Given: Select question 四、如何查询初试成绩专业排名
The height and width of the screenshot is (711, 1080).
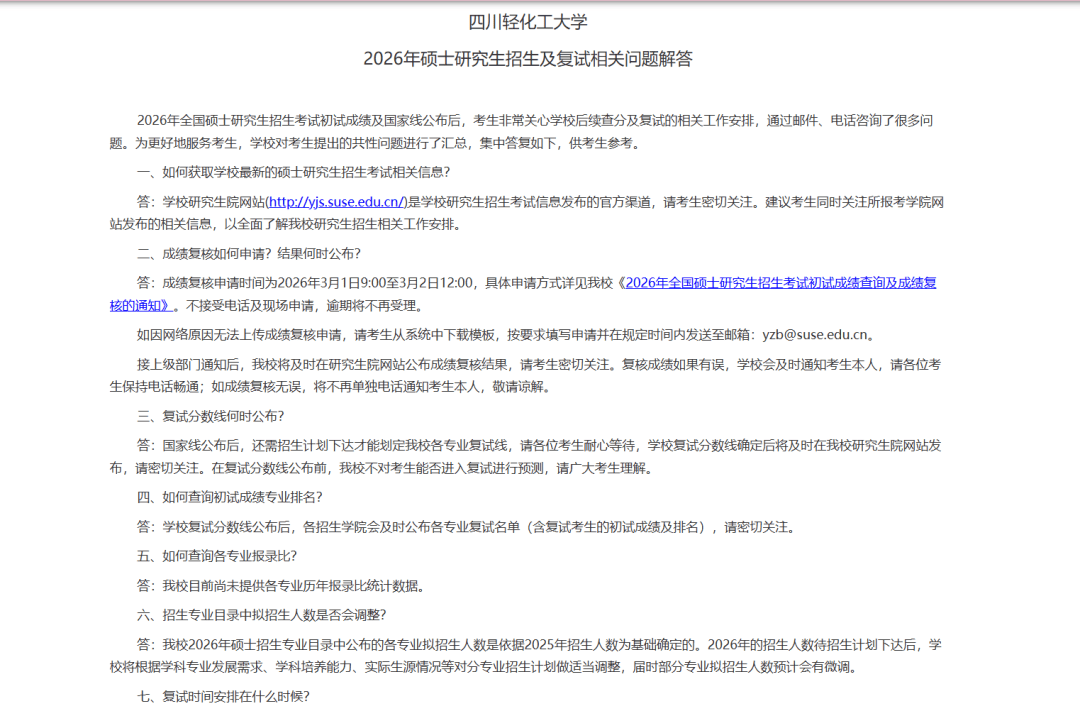Looking at the screenshot, I should [x=229, y=497].
